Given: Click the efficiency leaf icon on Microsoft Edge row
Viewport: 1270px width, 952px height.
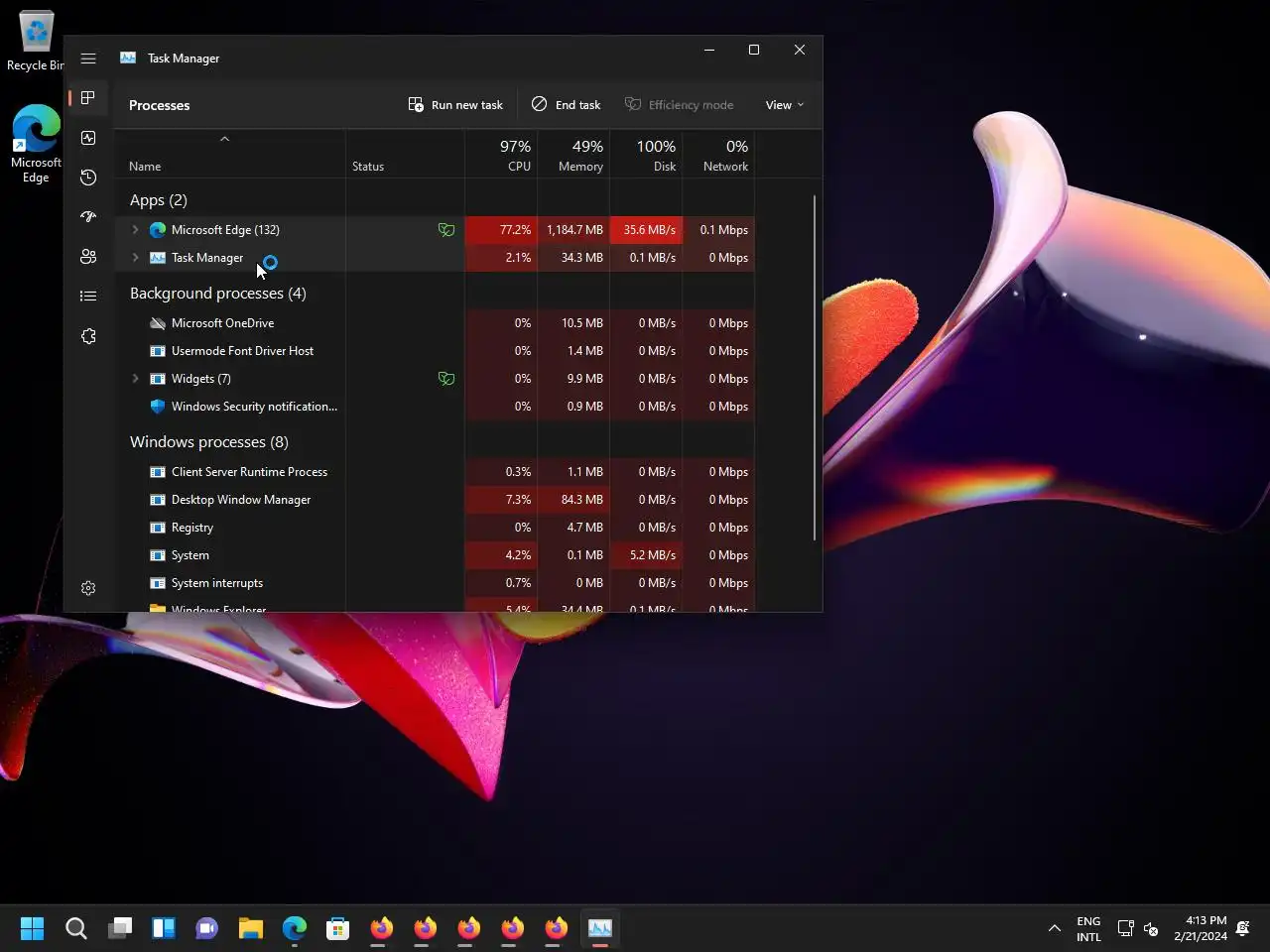Looking at the screenshot, I should tap(446, 230).
